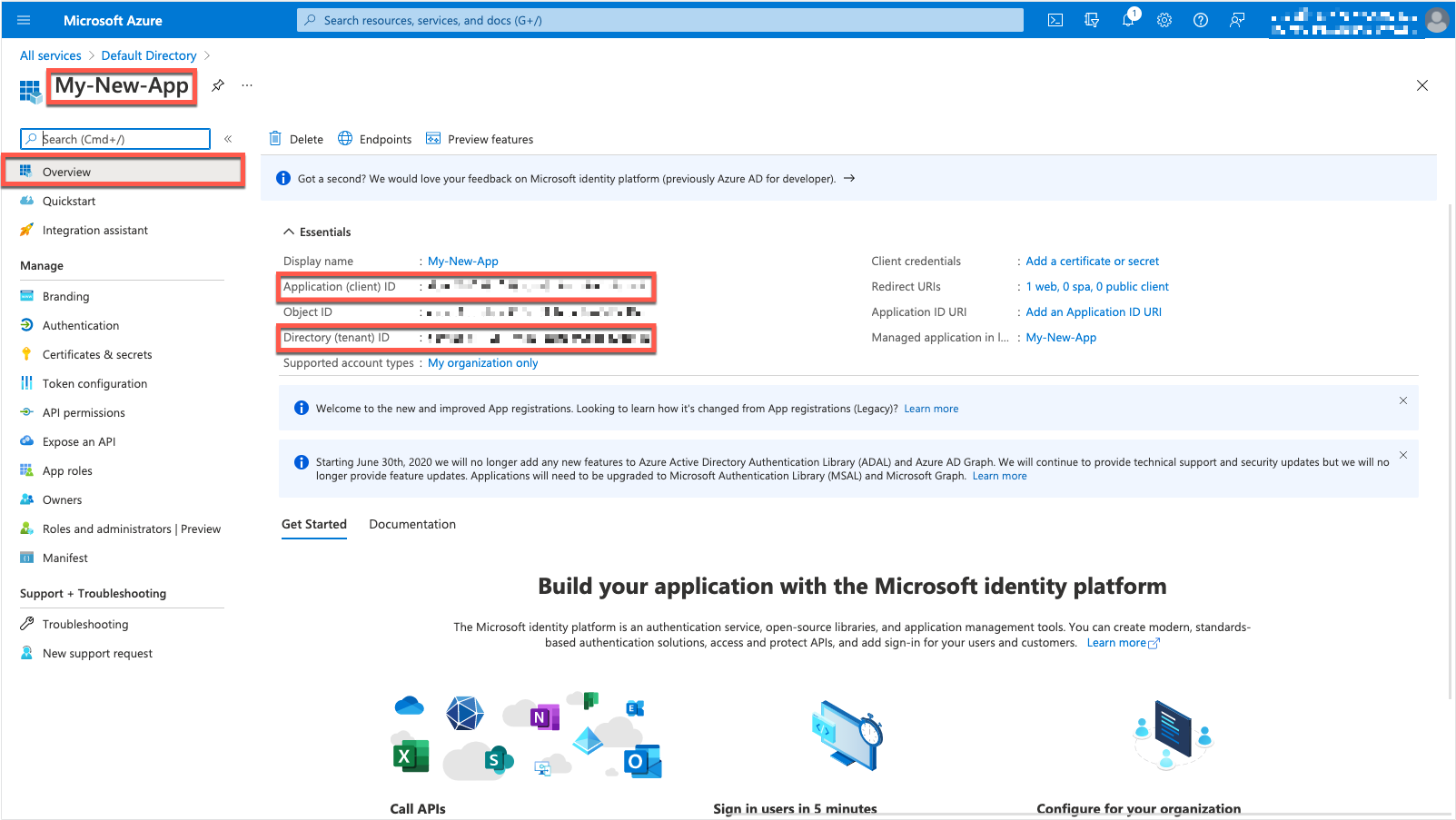Click the Delete trash icon
1456x820 pixels.
275,139
